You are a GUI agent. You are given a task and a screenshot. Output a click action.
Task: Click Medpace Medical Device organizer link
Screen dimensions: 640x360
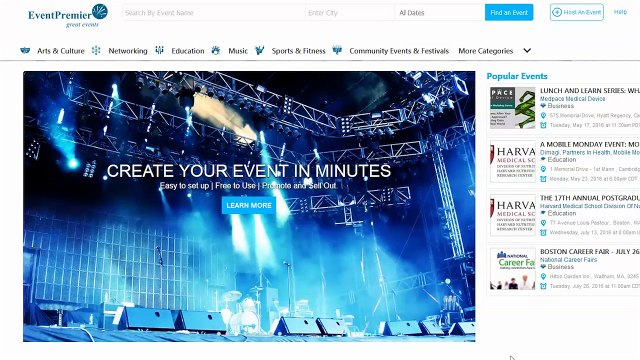point(572,99)
